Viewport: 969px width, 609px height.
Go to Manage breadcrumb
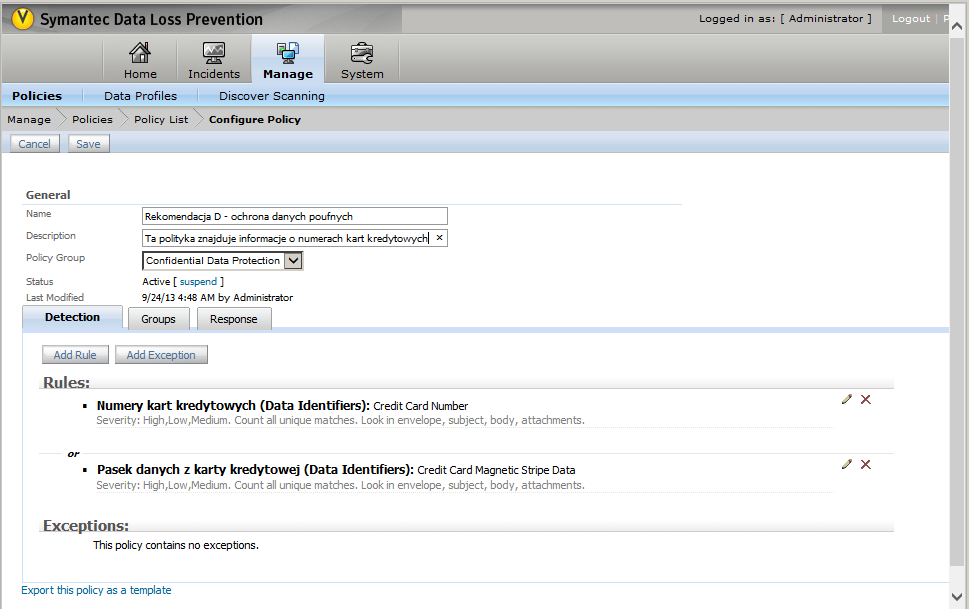click(x=29, y=119)
